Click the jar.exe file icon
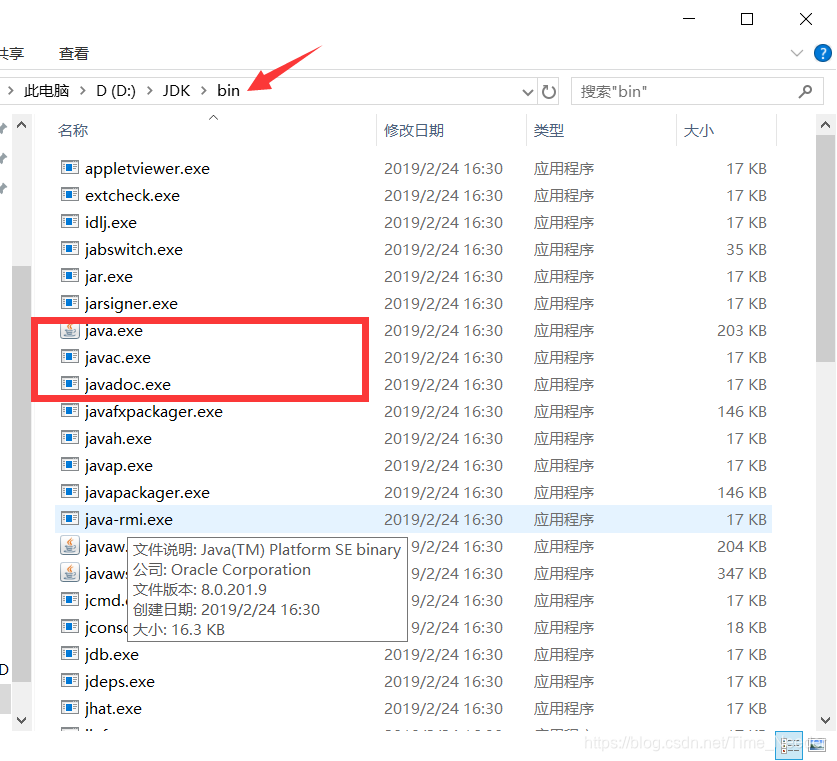The image size is (837, 761). point(69,276)
